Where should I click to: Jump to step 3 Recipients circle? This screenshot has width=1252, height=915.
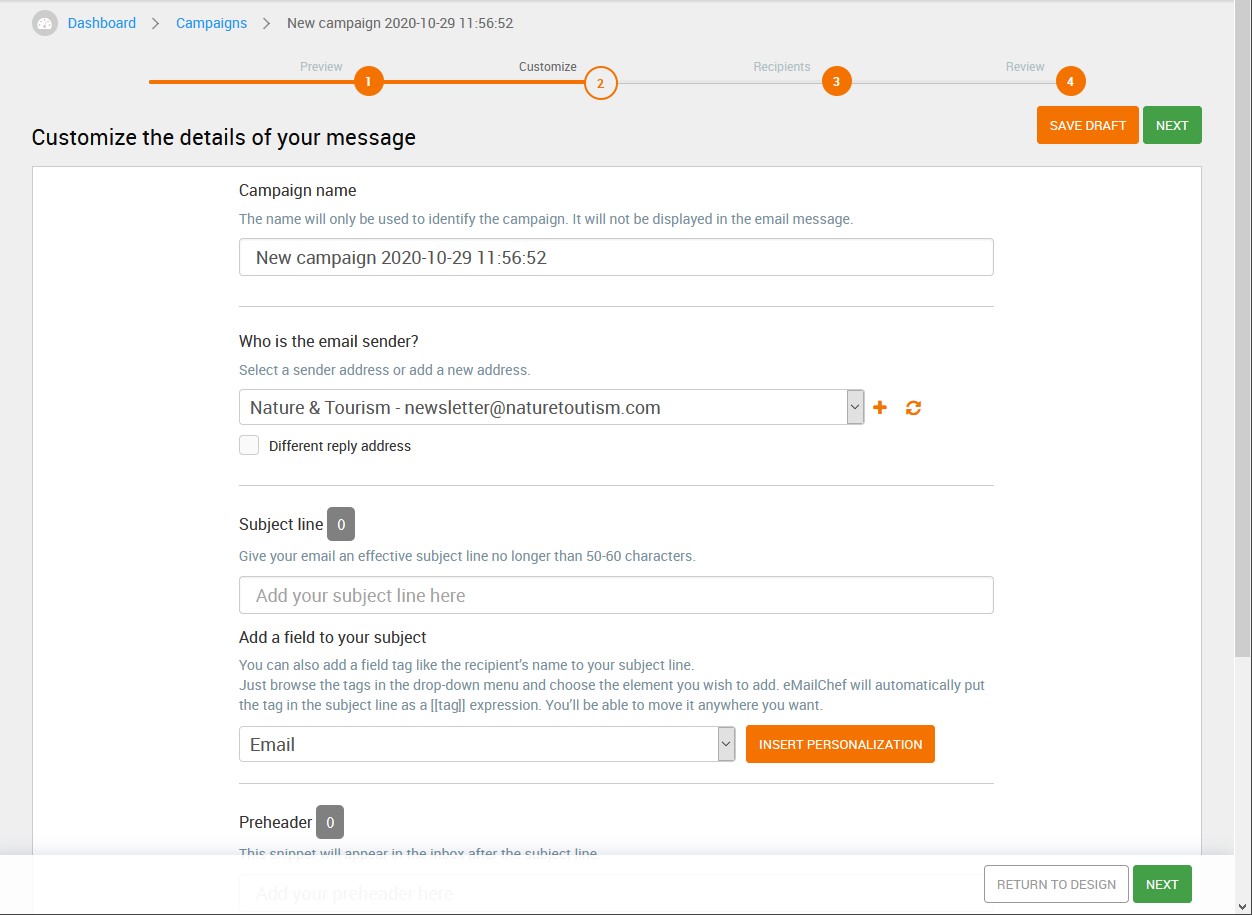[836, 82]
